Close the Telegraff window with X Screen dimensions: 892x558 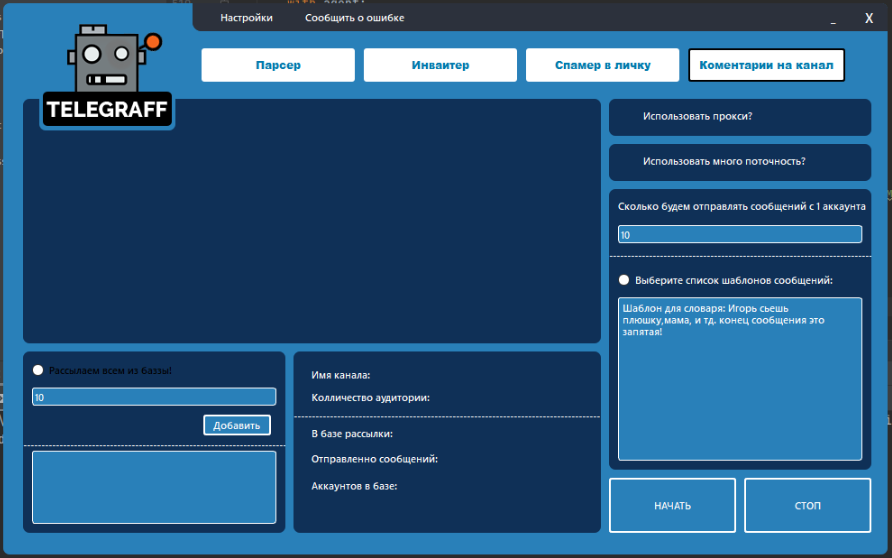(x=869, y=18)
